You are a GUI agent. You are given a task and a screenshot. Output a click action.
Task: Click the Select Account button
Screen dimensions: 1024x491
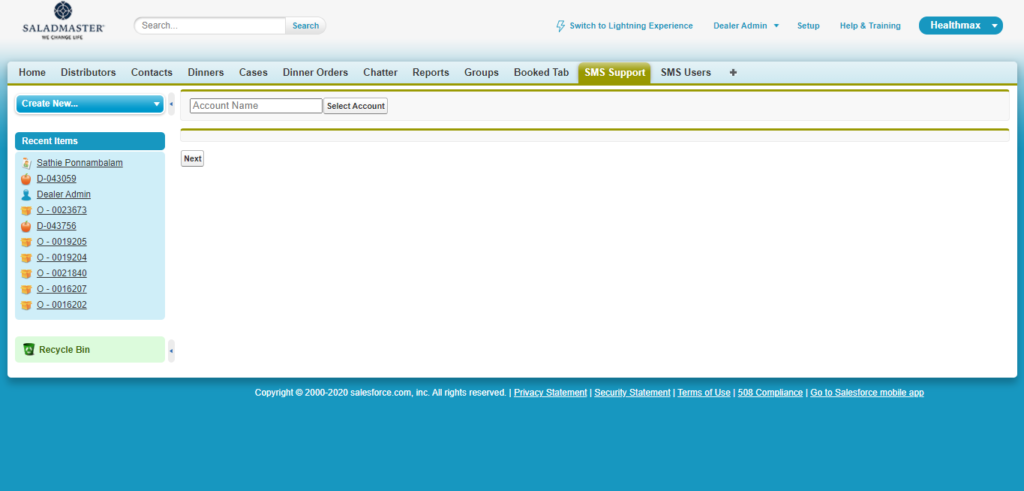[356, 106]
